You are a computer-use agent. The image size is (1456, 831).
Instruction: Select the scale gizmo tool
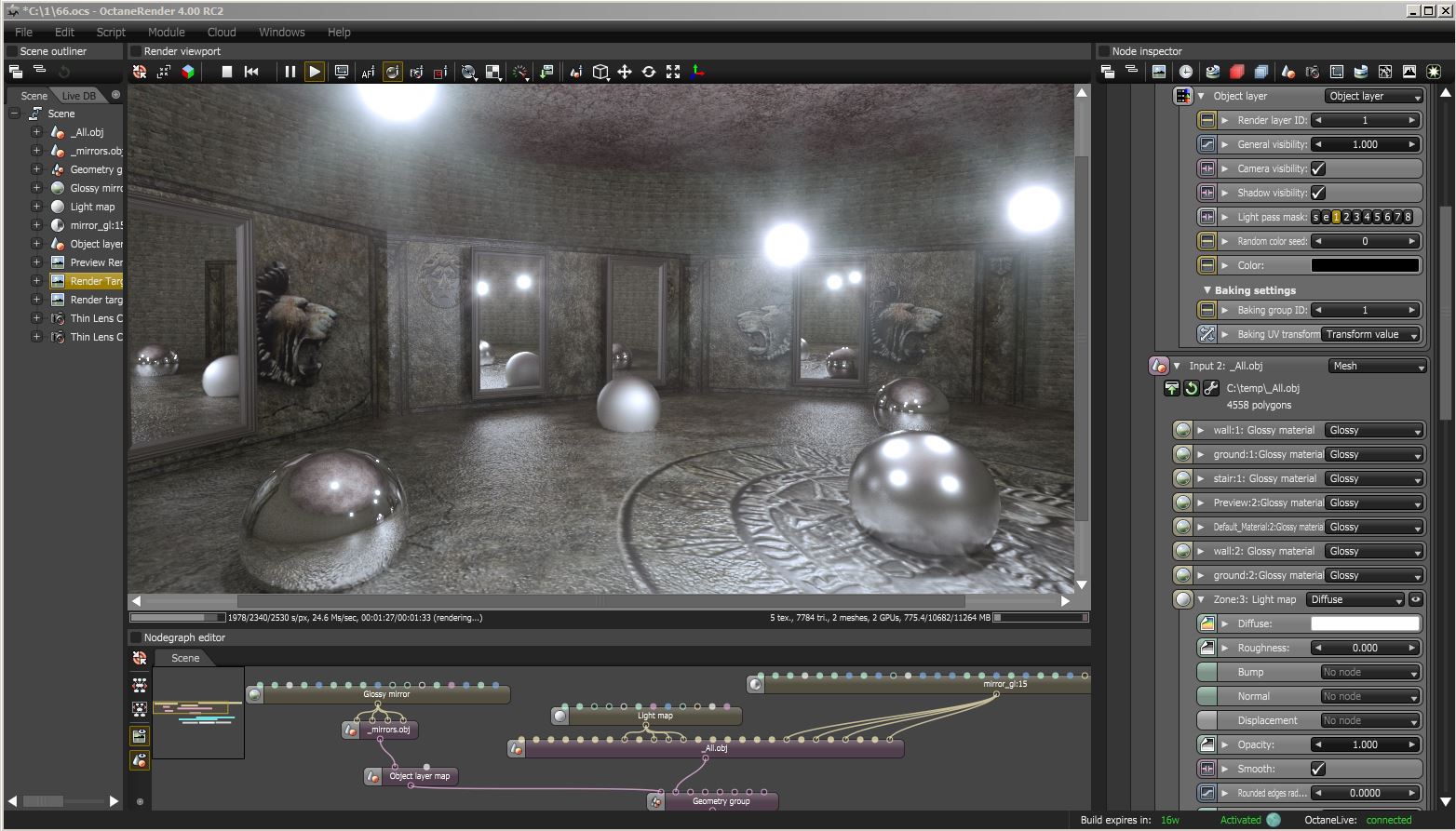(x=673, y=72)
